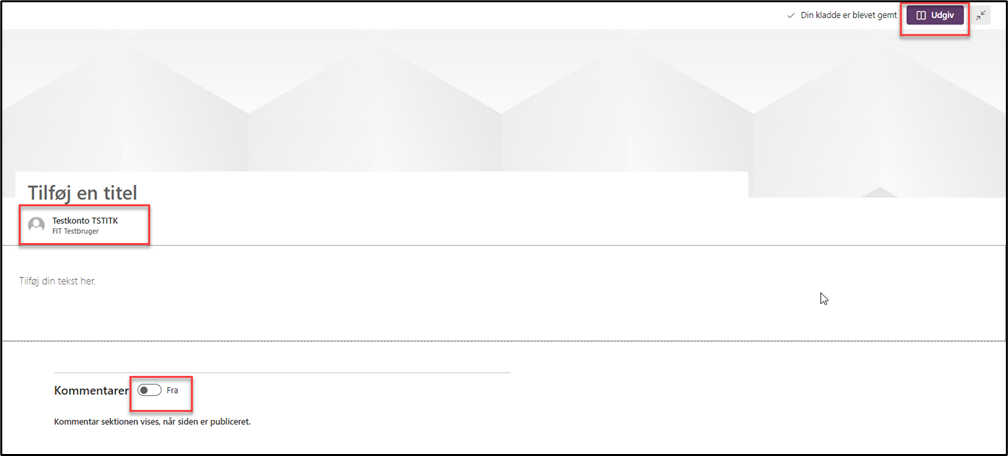Select the author name Testkonto TSTITK
1008x456 pixels.
[x=85, y=221]
